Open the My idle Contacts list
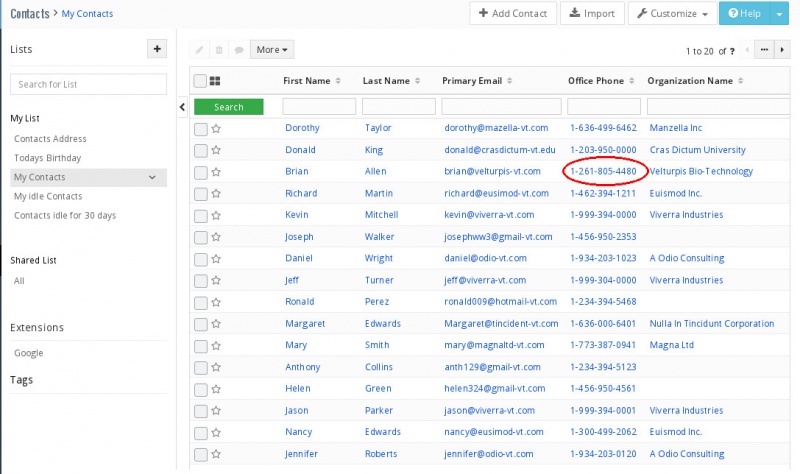Image resolution: width=800 pixels, height=474 pixels. [48, 196]
